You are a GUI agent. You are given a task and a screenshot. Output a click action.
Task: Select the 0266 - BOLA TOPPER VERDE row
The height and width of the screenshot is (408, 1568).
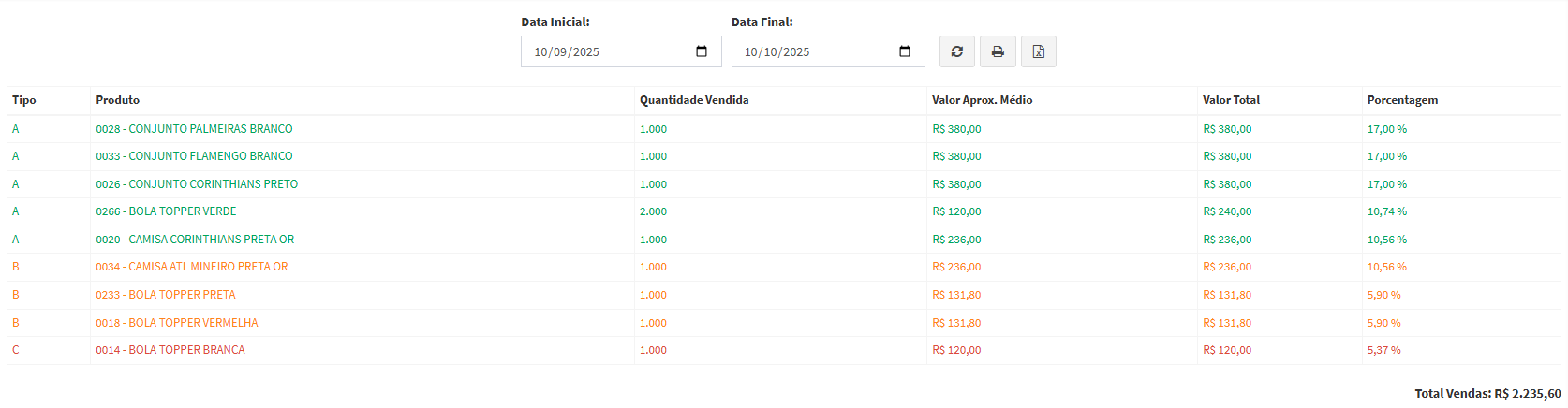(x=166, y=211)
